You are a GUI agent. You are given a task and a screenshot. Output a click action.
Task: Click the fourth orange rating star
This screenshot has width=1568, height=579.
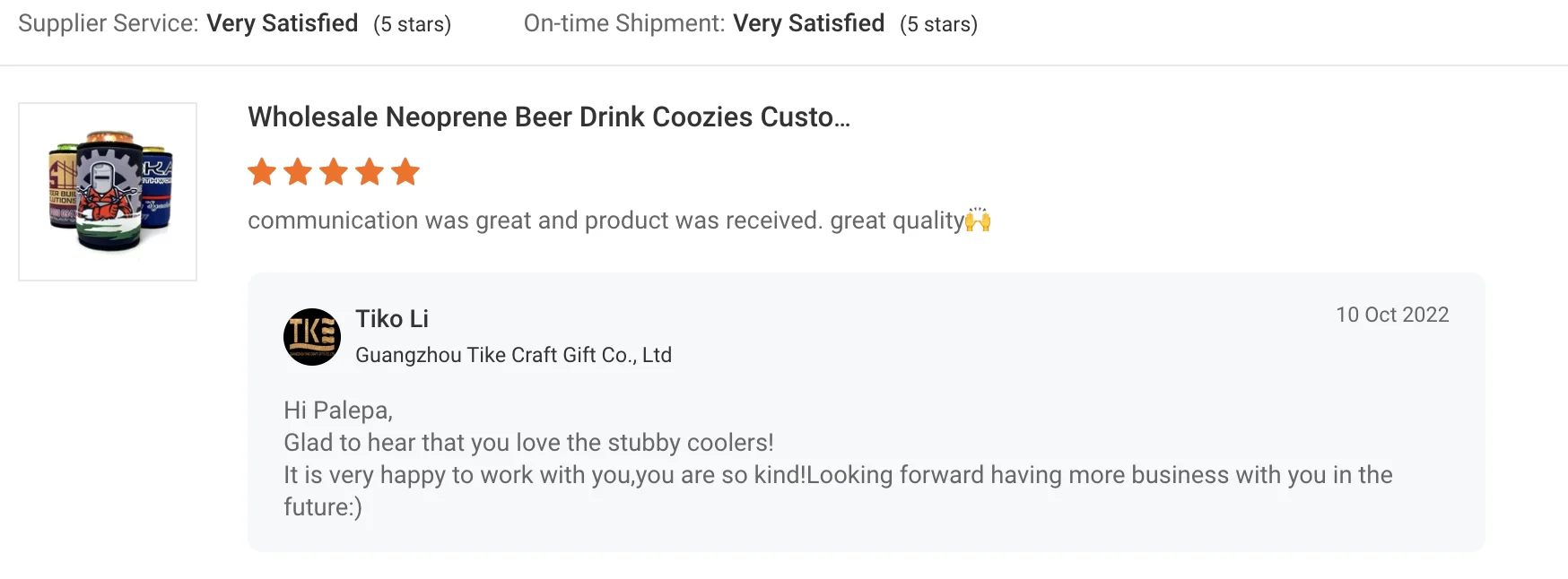click(x=370, y=171)
